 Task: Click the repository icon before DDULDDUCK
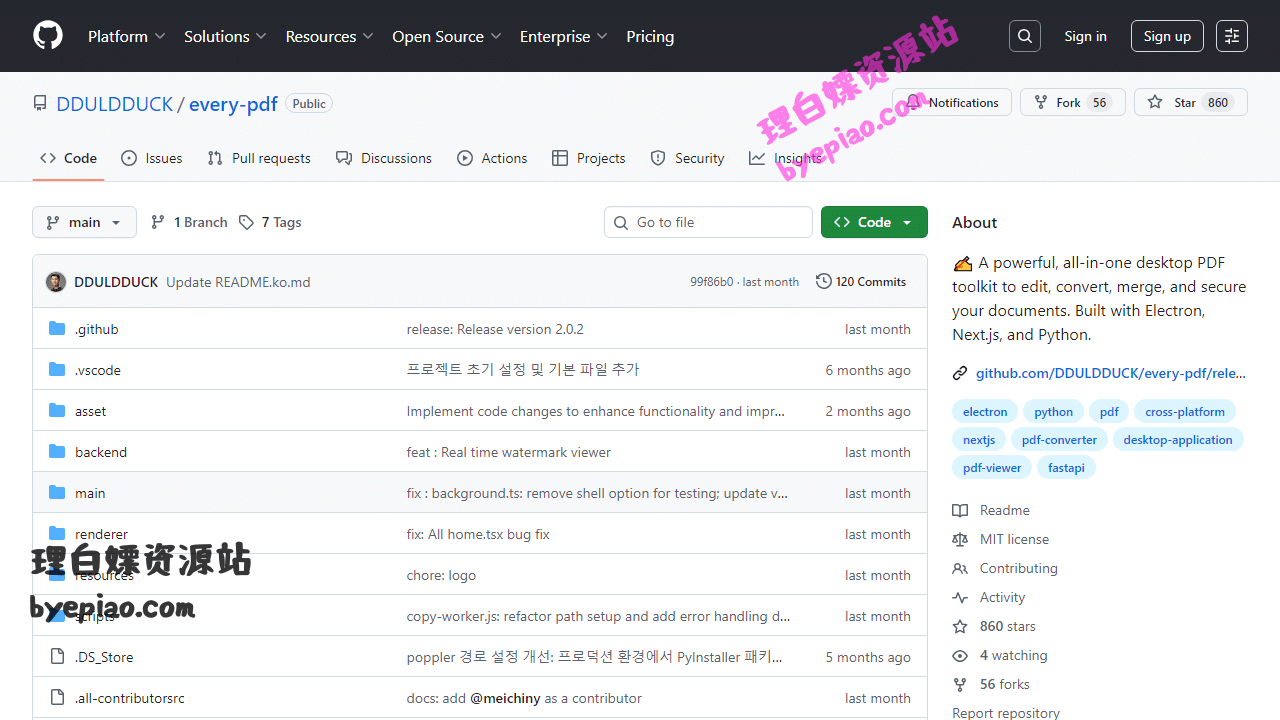pyautogui.click(x=40, y=103)
